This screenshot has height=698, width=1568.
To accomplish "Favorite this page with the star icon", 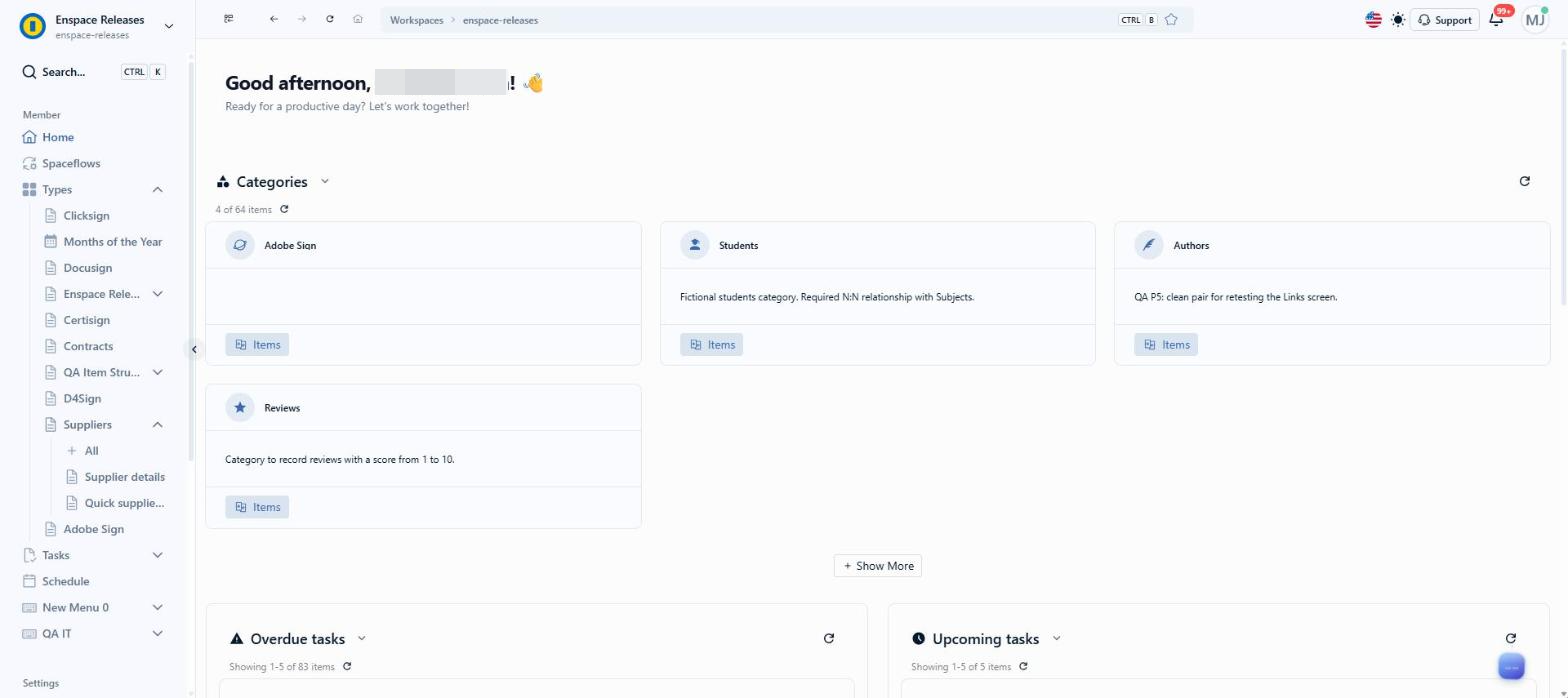I will [x=1171, y=20].
